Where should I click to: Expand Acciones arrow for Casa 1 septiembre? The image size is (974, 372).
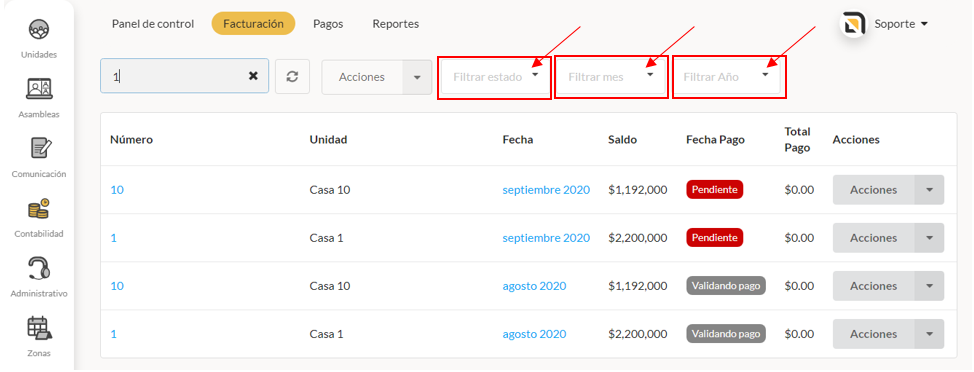pyautogui.click(x=929, y=238)
